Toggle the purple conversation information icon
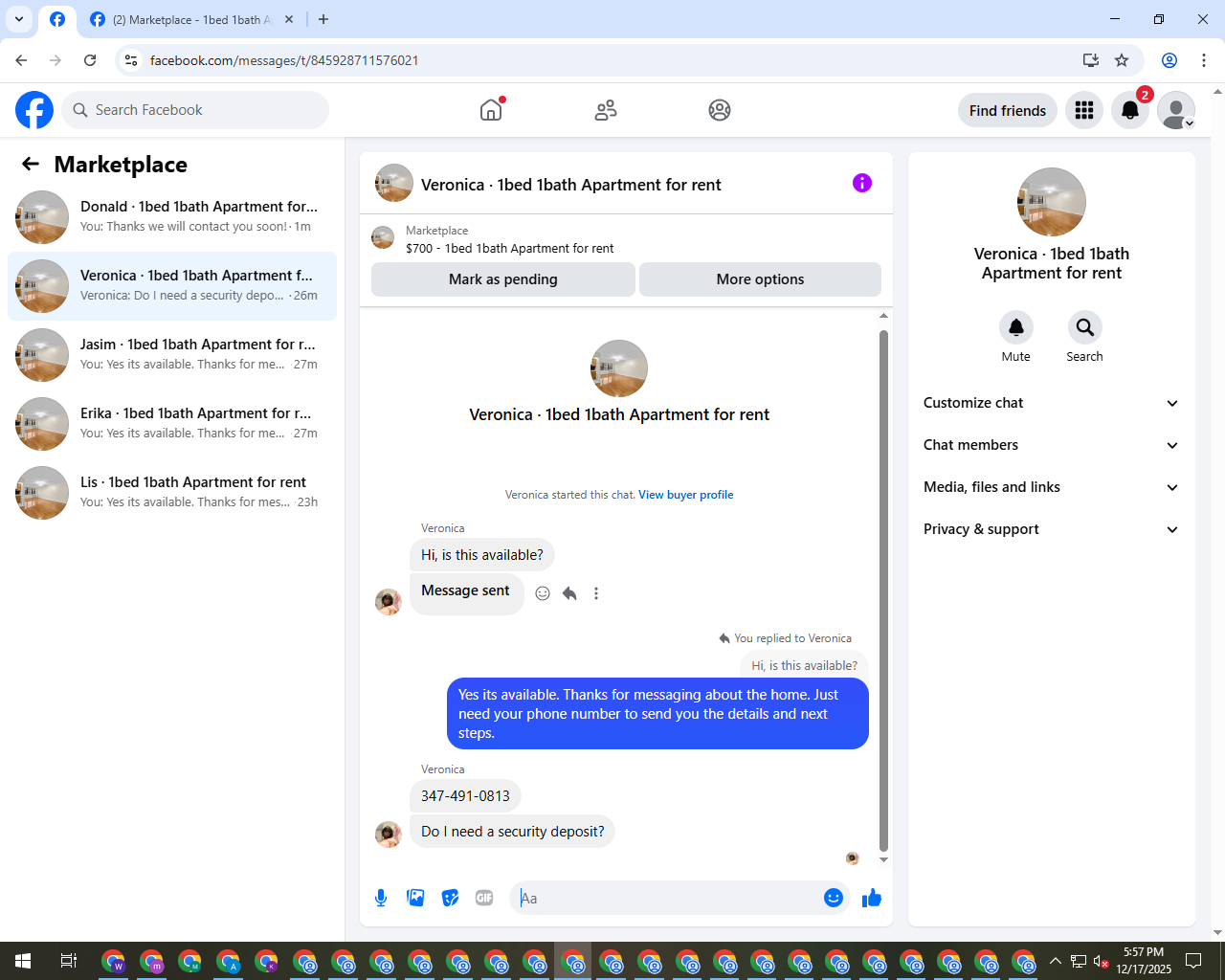This screenshot has height=980, width=1225. (x=862, y=183)
